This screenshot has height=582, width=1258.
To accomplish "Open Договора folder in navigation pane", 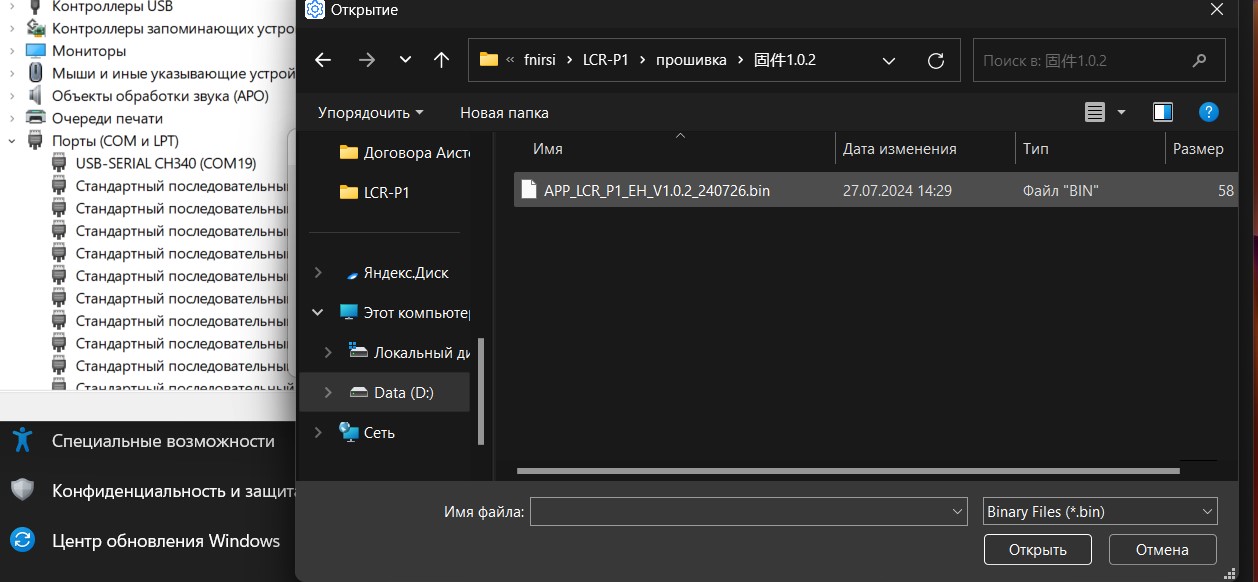I will tap(404, 153).
